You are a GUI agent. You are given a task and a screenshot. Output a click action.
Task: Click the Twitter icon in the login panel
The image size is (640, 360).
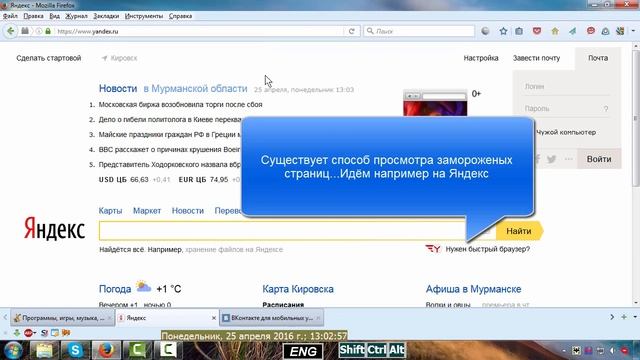click(551, 159)
